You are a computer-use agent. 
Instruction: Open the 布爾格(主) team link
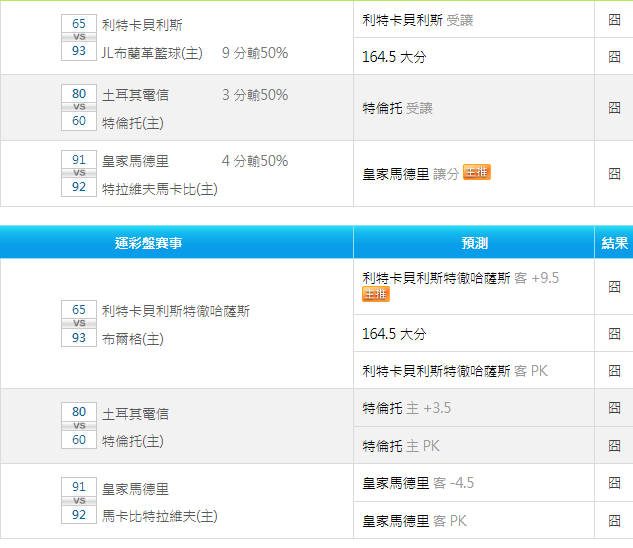132,339
